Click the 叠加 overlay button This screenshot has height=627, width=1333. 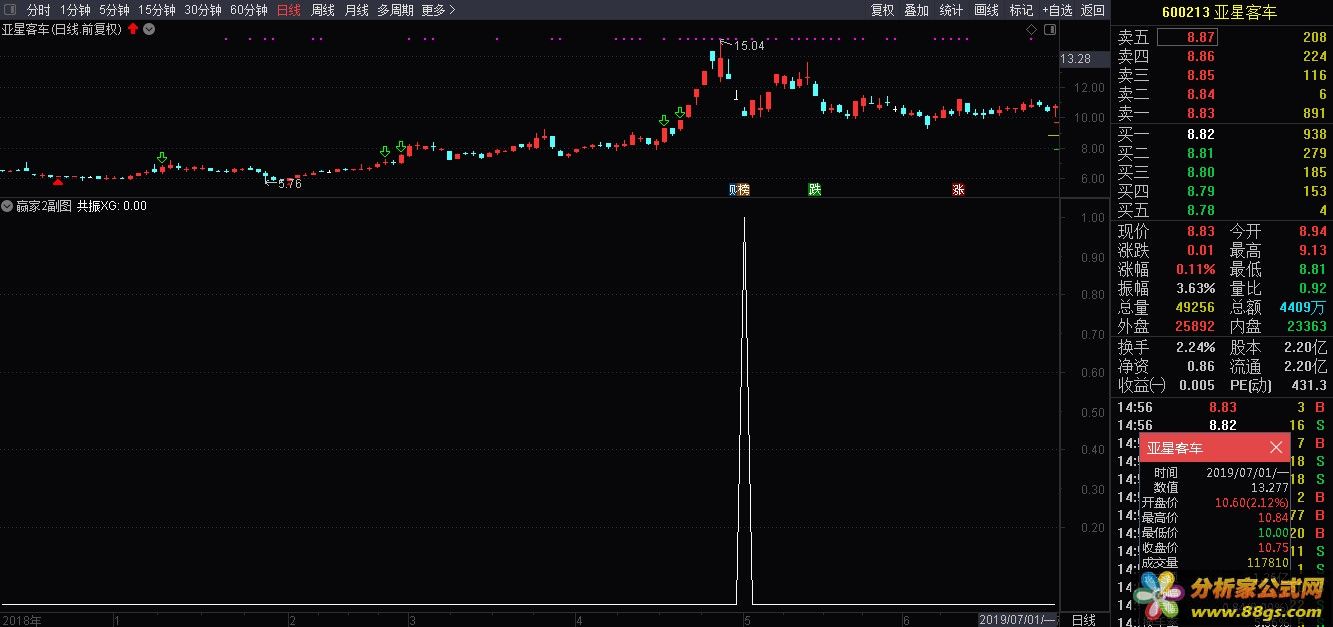916,10
